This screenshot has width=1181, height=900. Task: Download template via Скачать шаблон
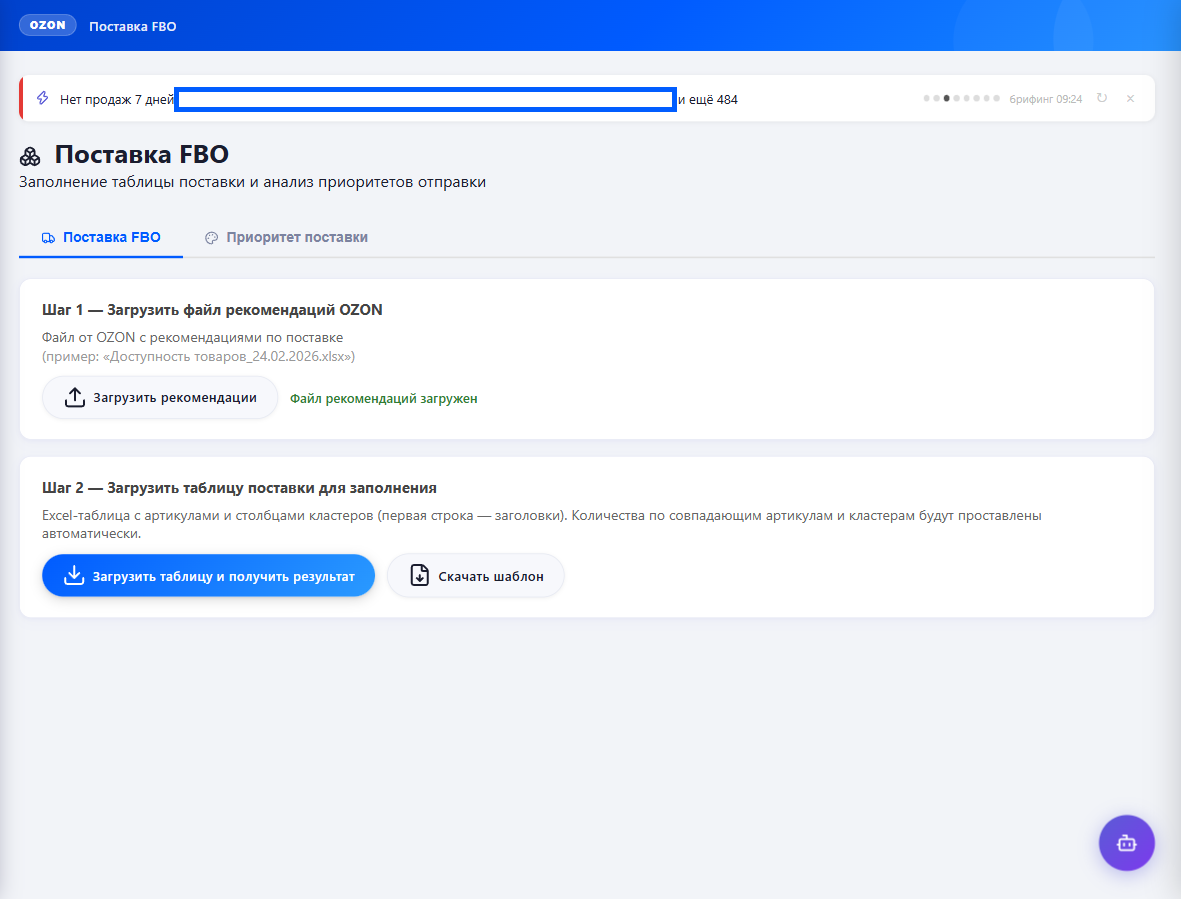(475, 576)
